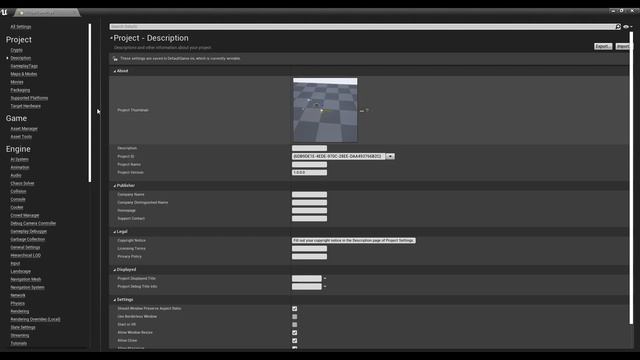The image size is (640, 360).
Task: Open the Garbage Collection settings
Action: point(28,240)
